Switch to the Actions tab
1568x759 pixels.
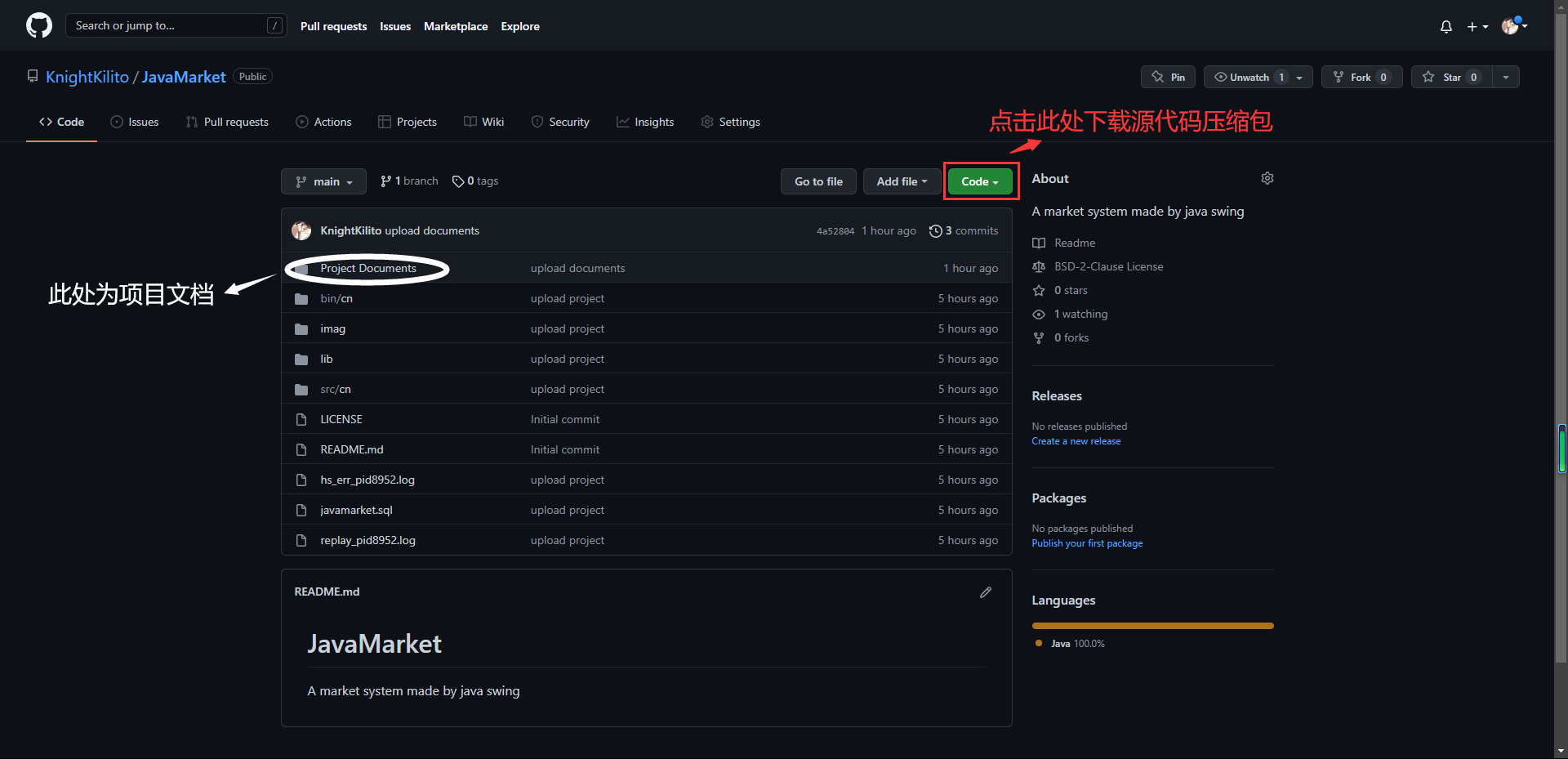[323, 122]
